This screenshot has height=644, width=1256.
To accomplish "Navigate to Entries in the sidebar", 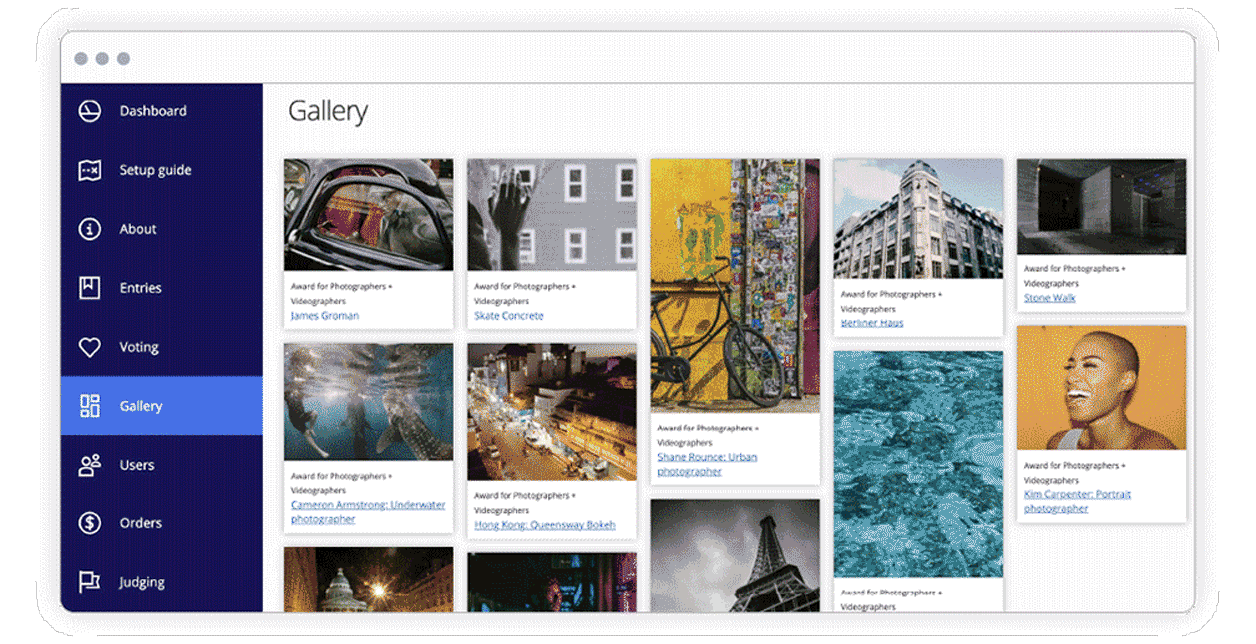I will (x=139, y=287).
